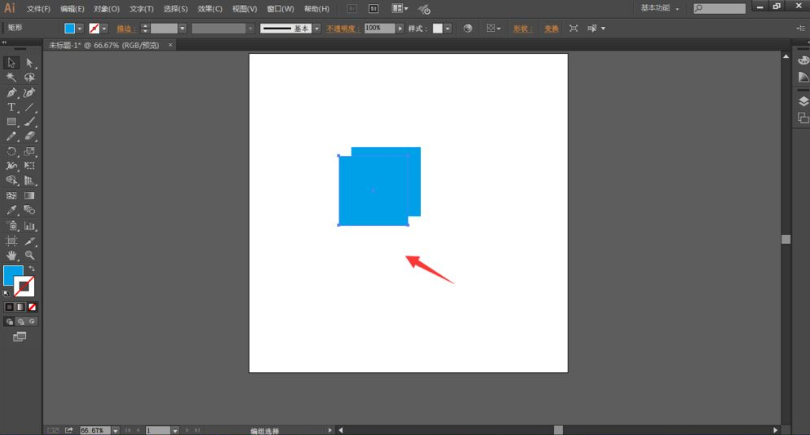810x435 pixels.
Task: Enable Draw Normal mode
Action: pyautogui.click(x=9, y=321)
